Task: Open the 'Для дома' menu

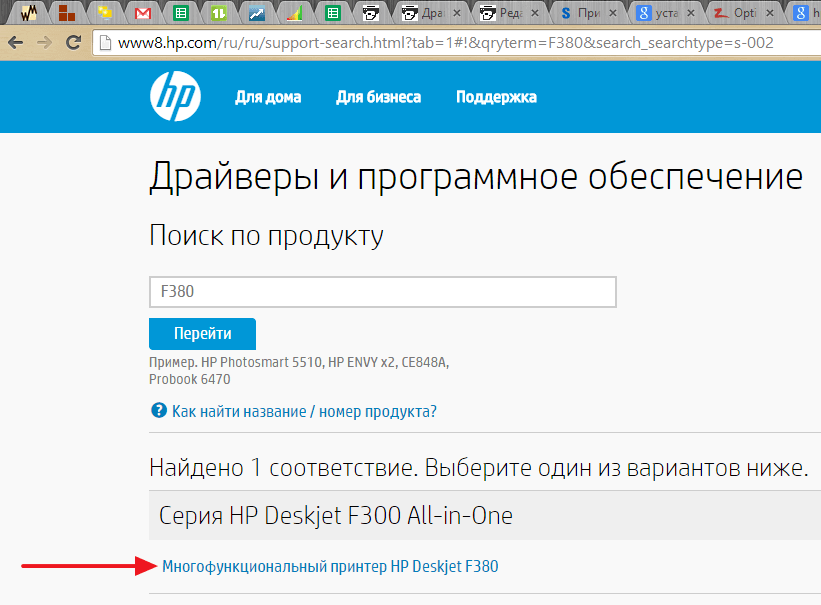Action: pyautogui.click(x=268, y=97)
